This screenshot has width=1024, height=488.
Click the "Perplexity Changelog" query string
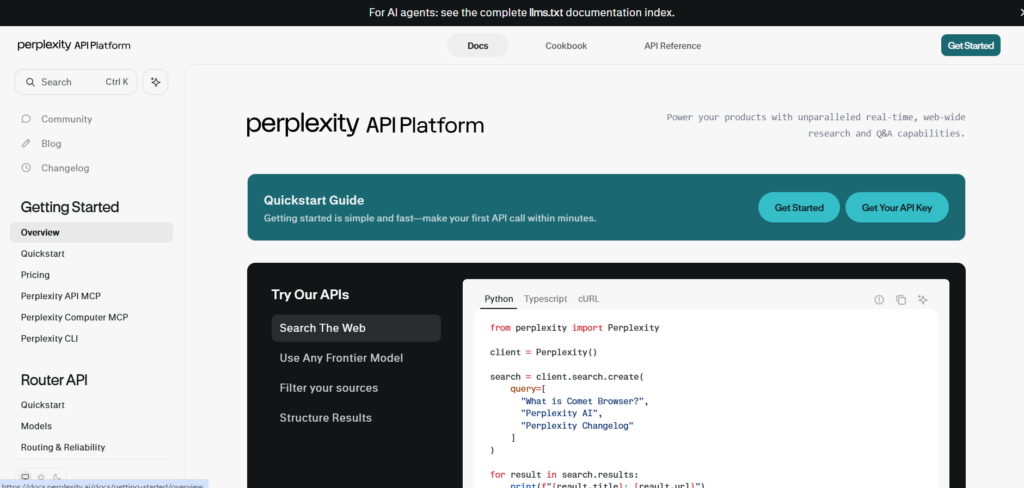(x=577, y=425)
